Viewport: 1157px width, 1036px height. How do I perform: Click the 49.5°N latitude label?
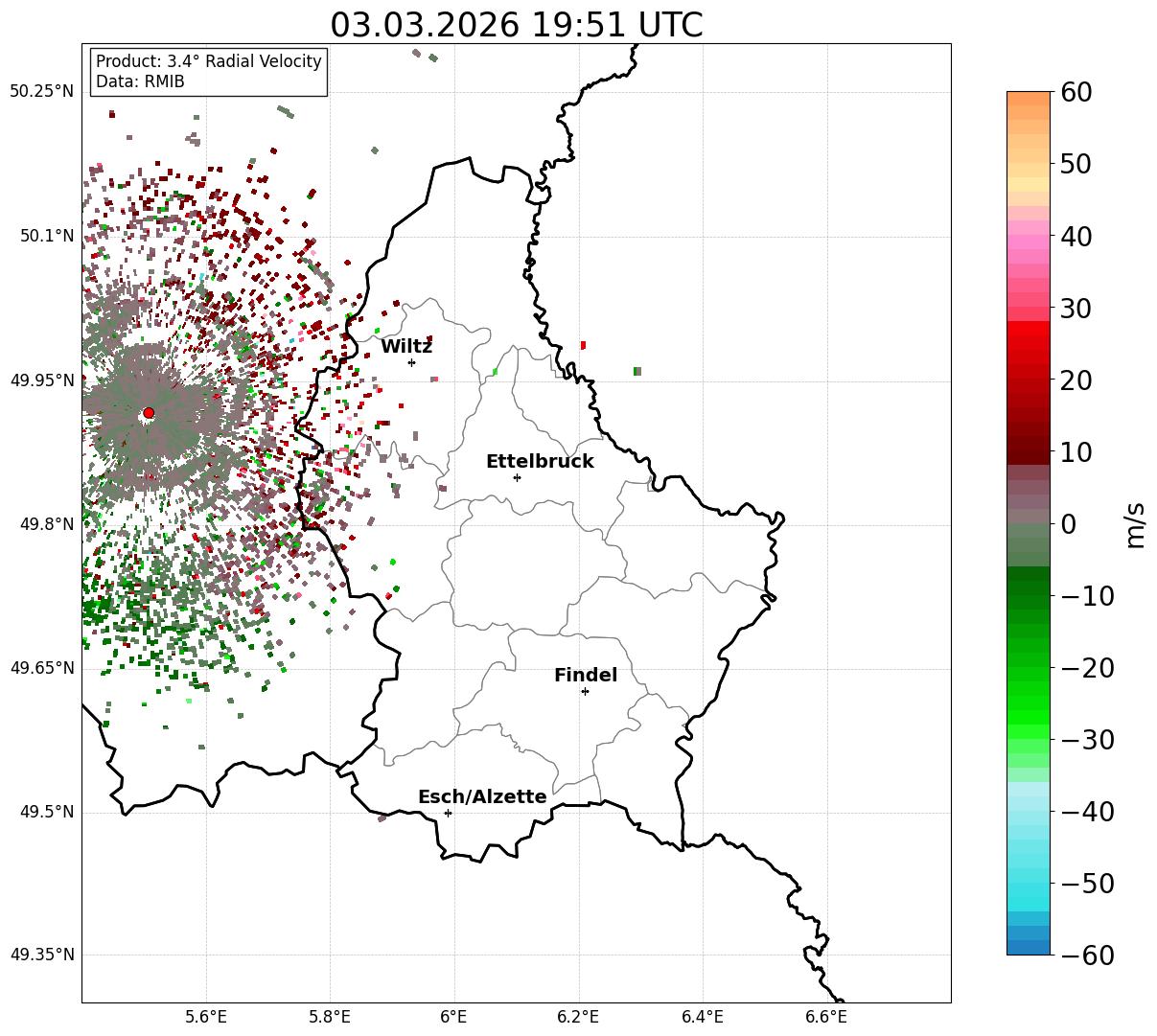[45, 813]
